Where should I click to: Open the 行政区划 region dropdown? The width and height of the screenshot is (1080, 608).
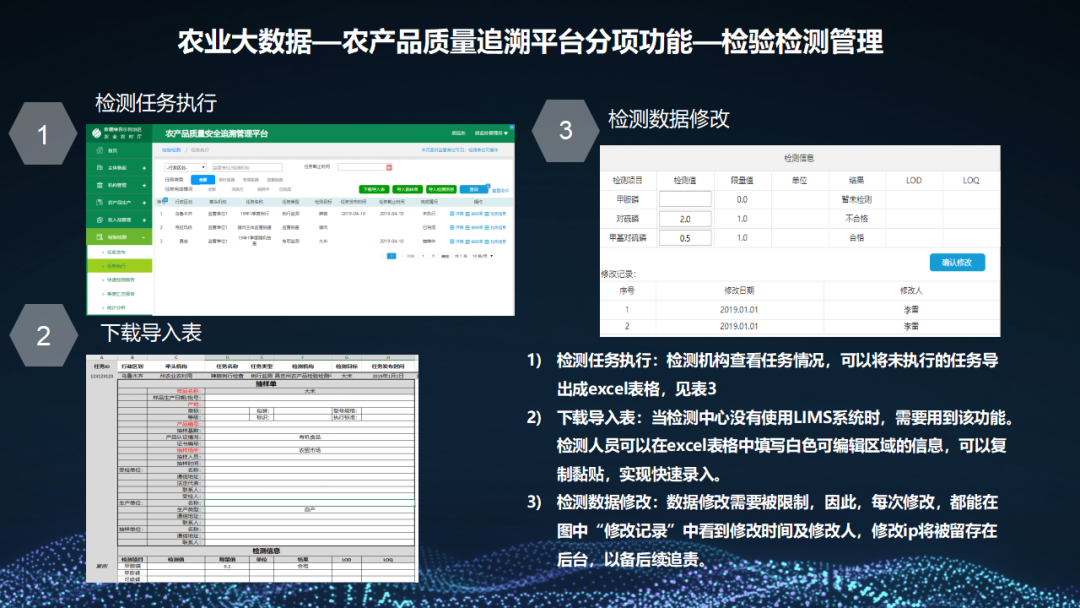coord(185,167)
